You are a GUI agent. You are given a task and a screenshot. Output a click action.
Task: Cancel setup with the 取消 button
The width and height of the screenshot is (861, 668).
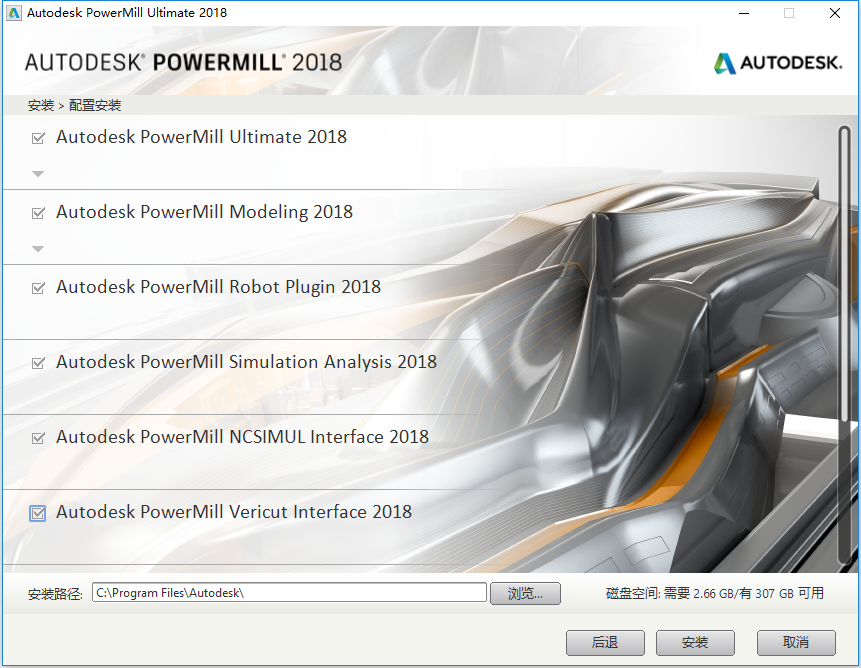[796, 643]
